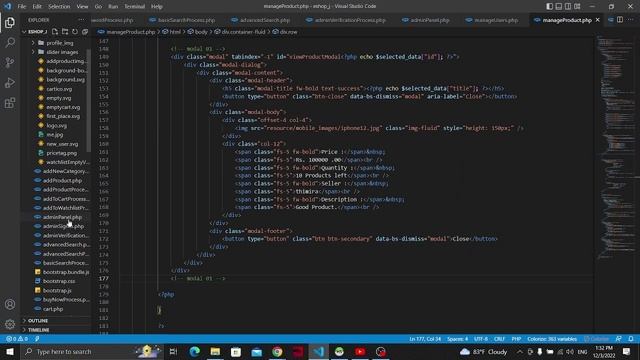Open Windows Start menu
The image size is (640, 360).
pyautogui.click(x=10, y=351)
